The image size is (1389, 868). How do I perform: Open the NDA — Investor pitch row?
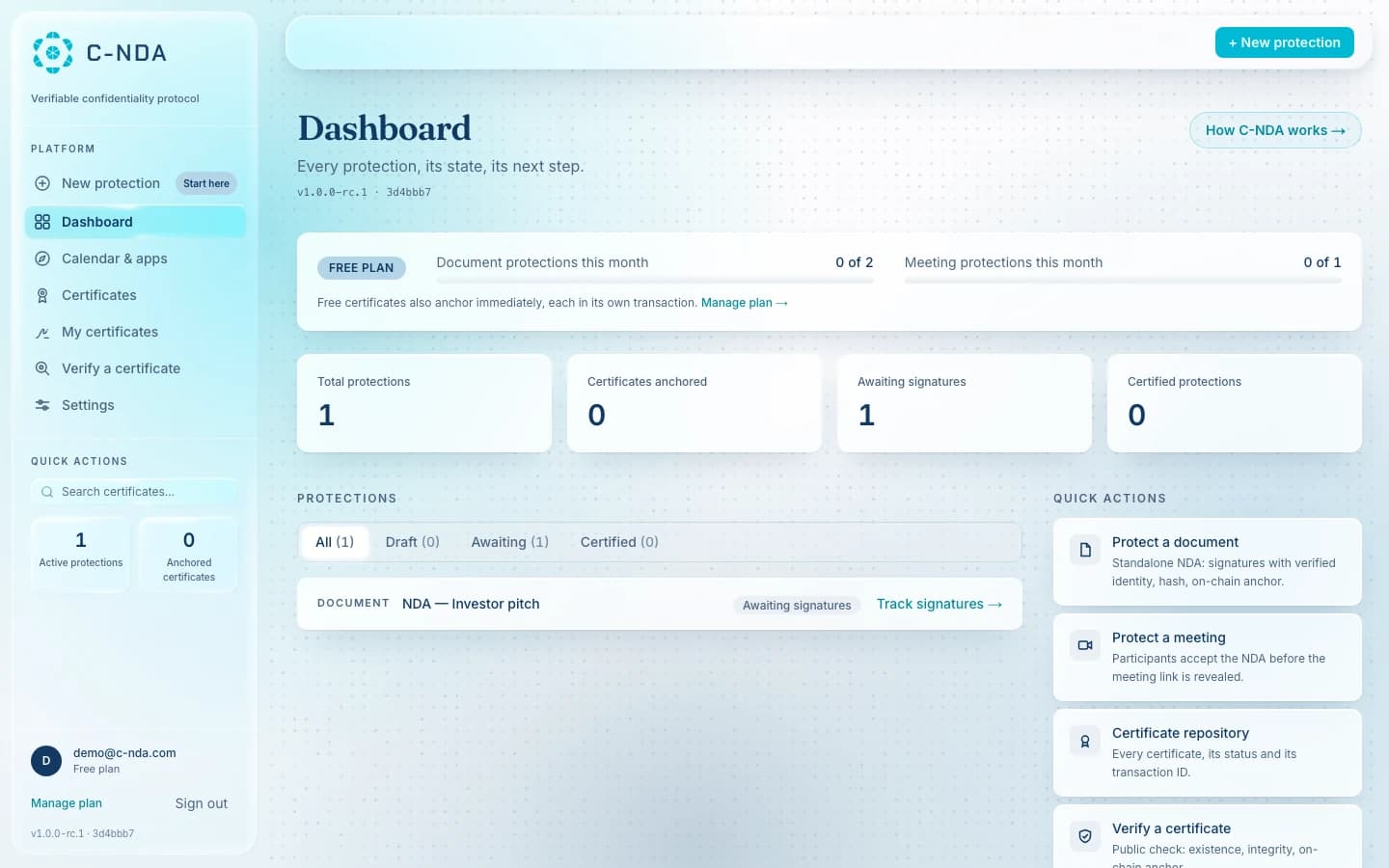[x=660, y=604]
